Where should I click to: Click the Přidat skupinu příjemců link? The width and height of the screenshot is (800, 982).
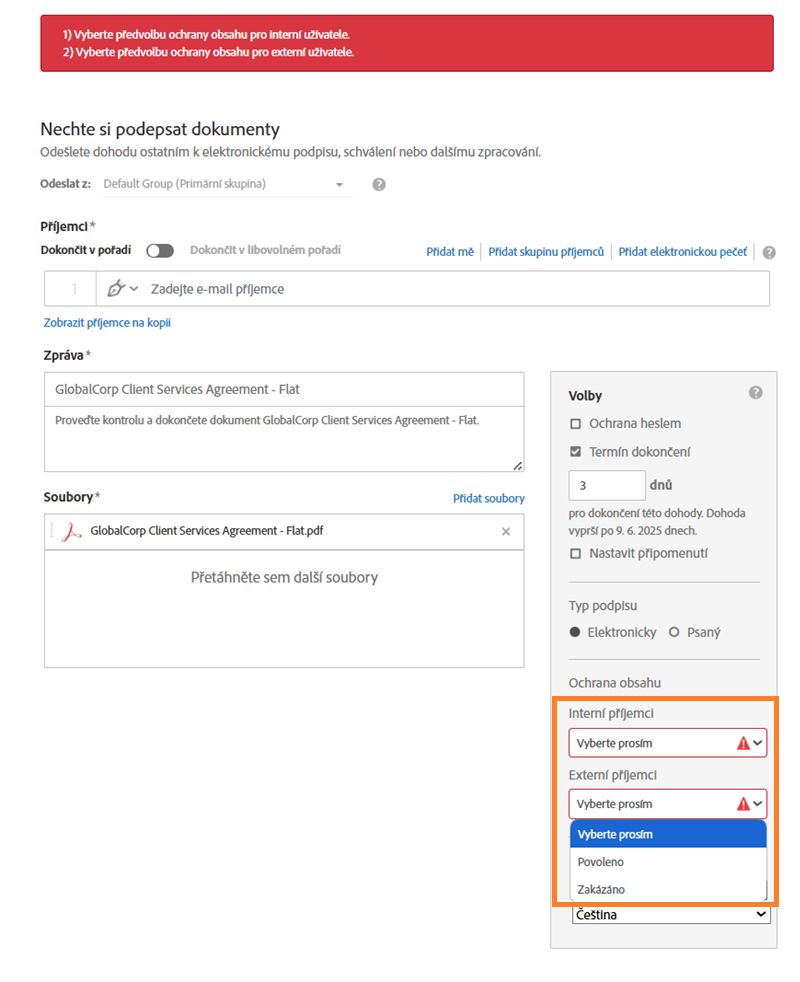[x=546, y=252]
